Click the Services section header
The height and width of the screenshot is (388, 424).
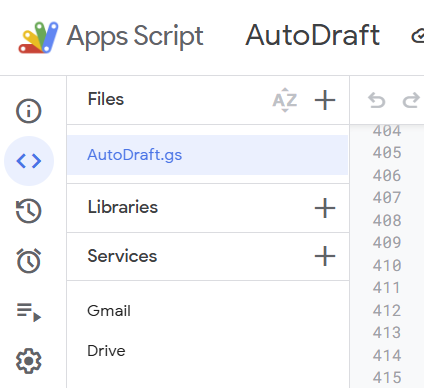[x=122, y=256]
